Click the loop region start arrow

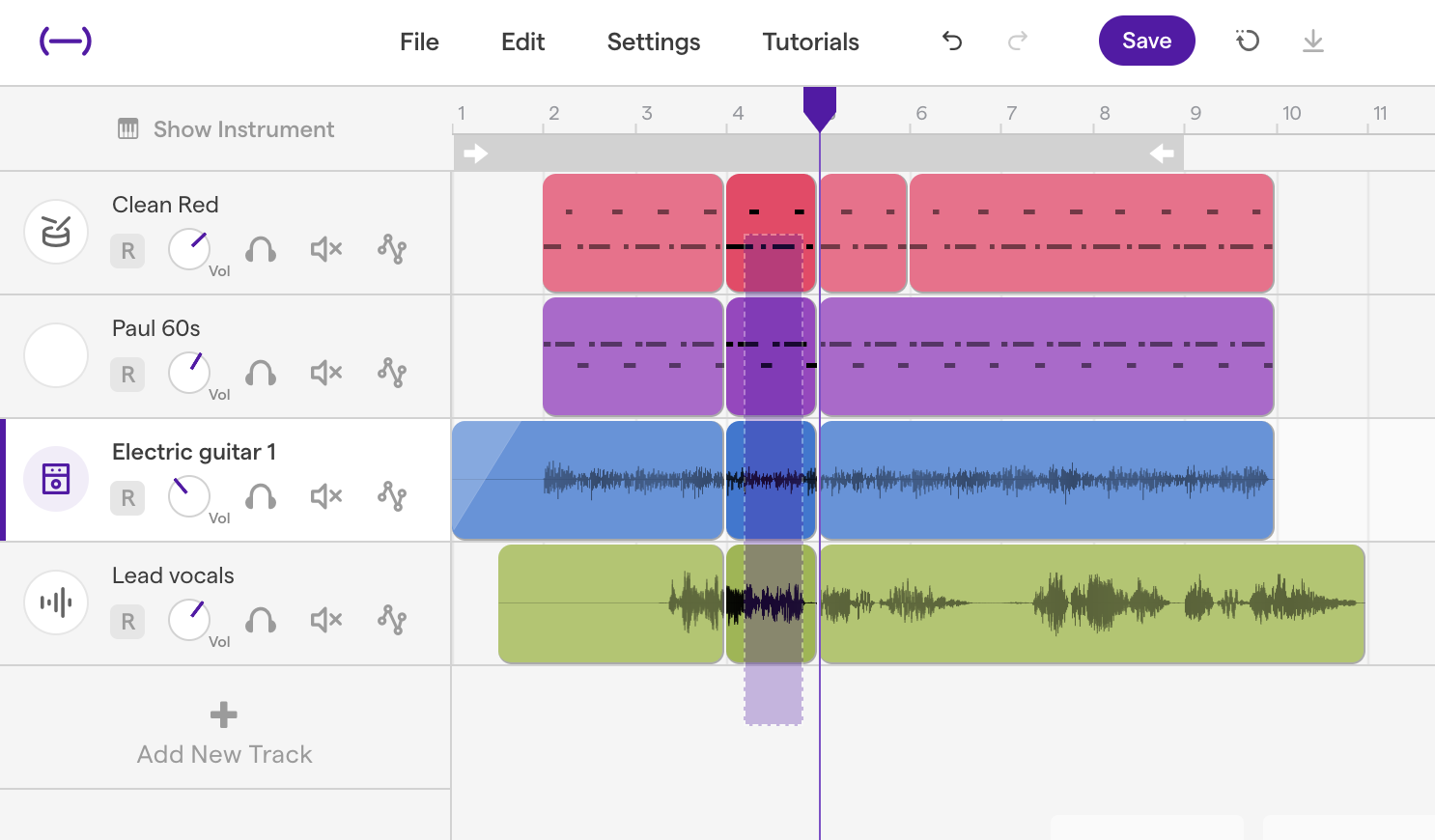pos(475,153)
